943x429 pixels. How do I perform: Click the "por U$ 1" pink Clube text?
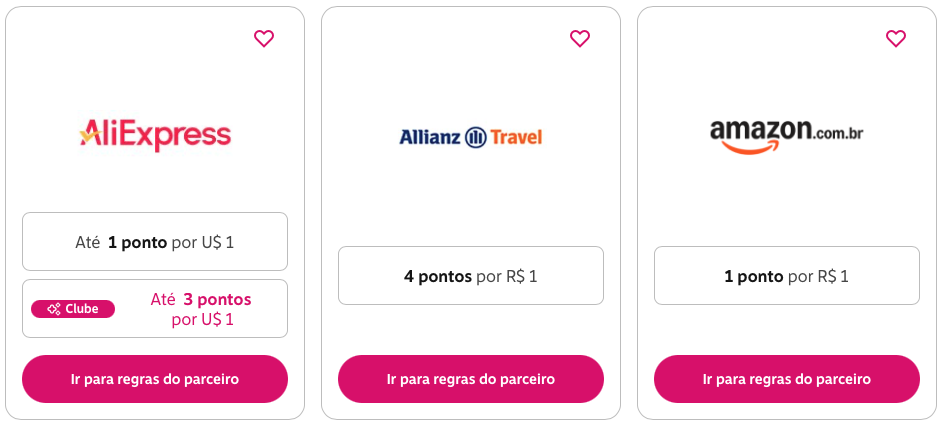pyautogui.click(x=202, y=320)
